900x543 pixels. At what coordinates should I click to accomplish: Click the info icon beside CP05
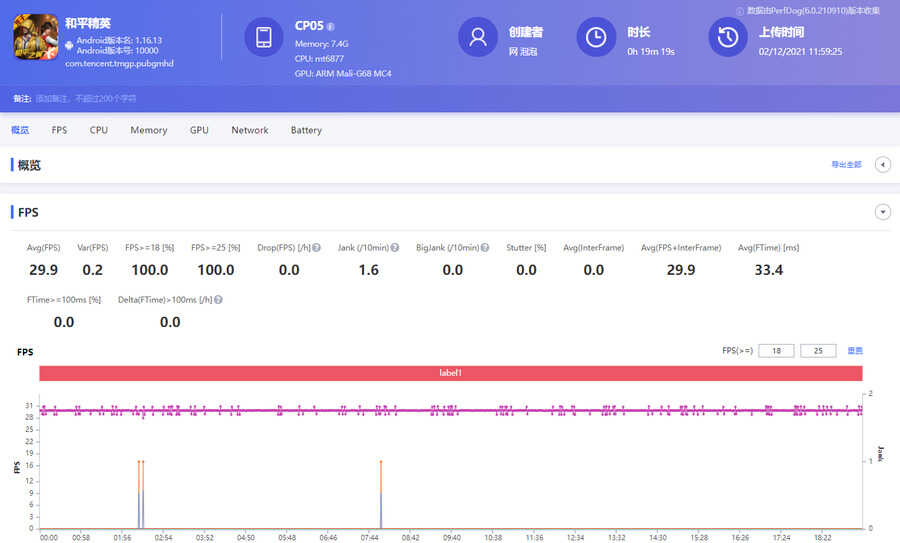[331, 26]
